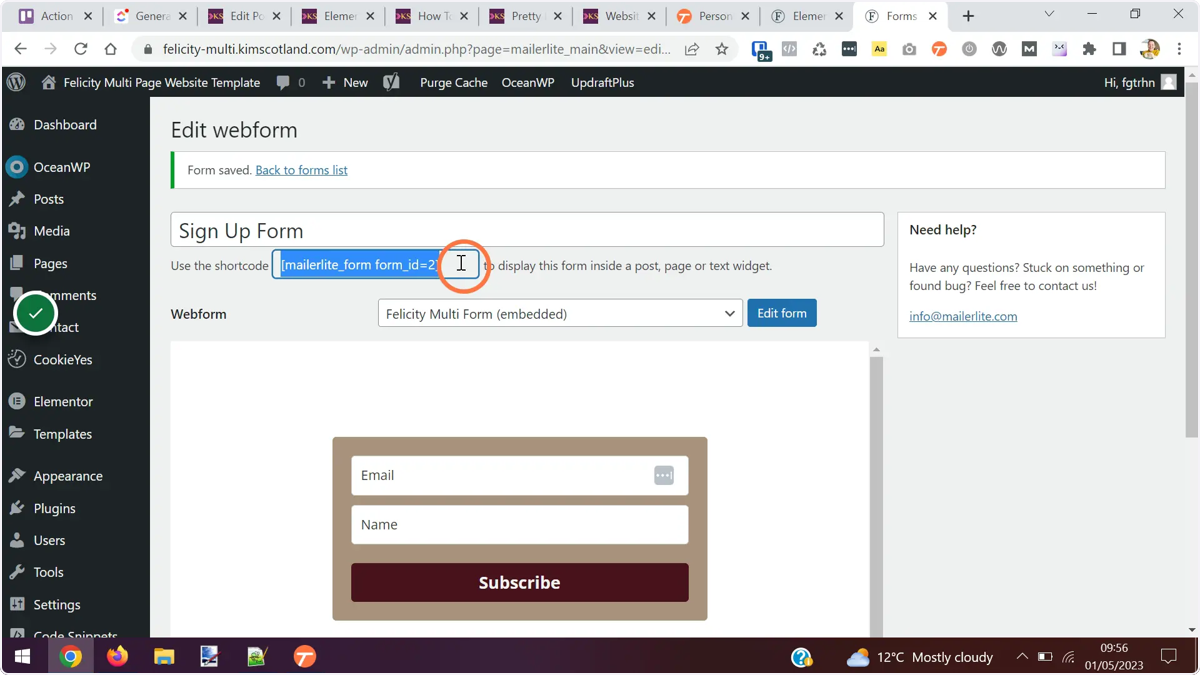Click the browser back arrow
The image size is (1200, 675).
21,49
